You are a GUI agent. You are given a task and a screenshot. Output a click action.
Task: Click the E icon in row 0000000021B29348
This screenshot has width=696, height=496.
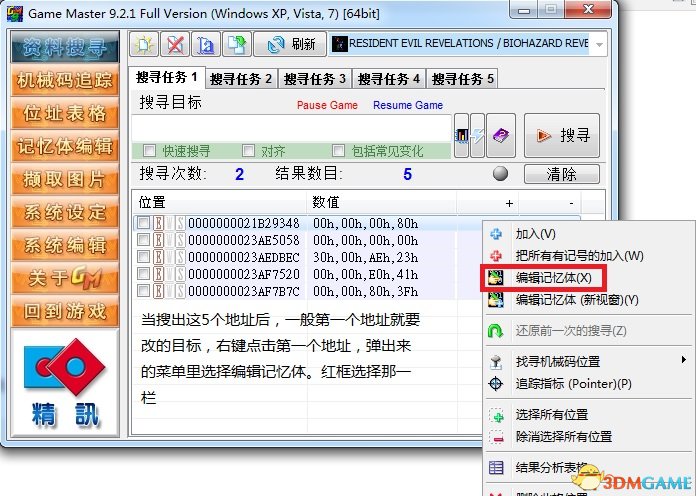(158, 223)
